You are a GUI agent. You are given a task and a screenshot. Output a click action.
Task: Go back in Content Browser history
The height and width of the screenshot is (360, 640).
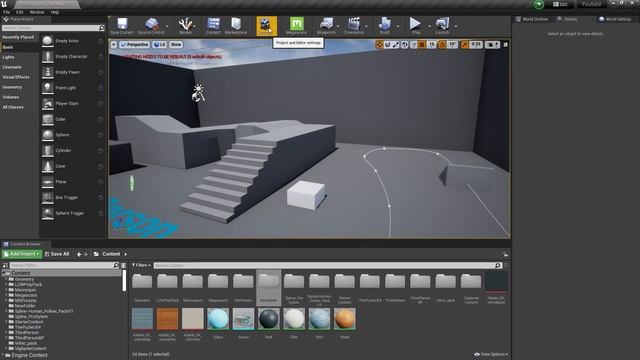pyautogui.click(x=79, y=254)
